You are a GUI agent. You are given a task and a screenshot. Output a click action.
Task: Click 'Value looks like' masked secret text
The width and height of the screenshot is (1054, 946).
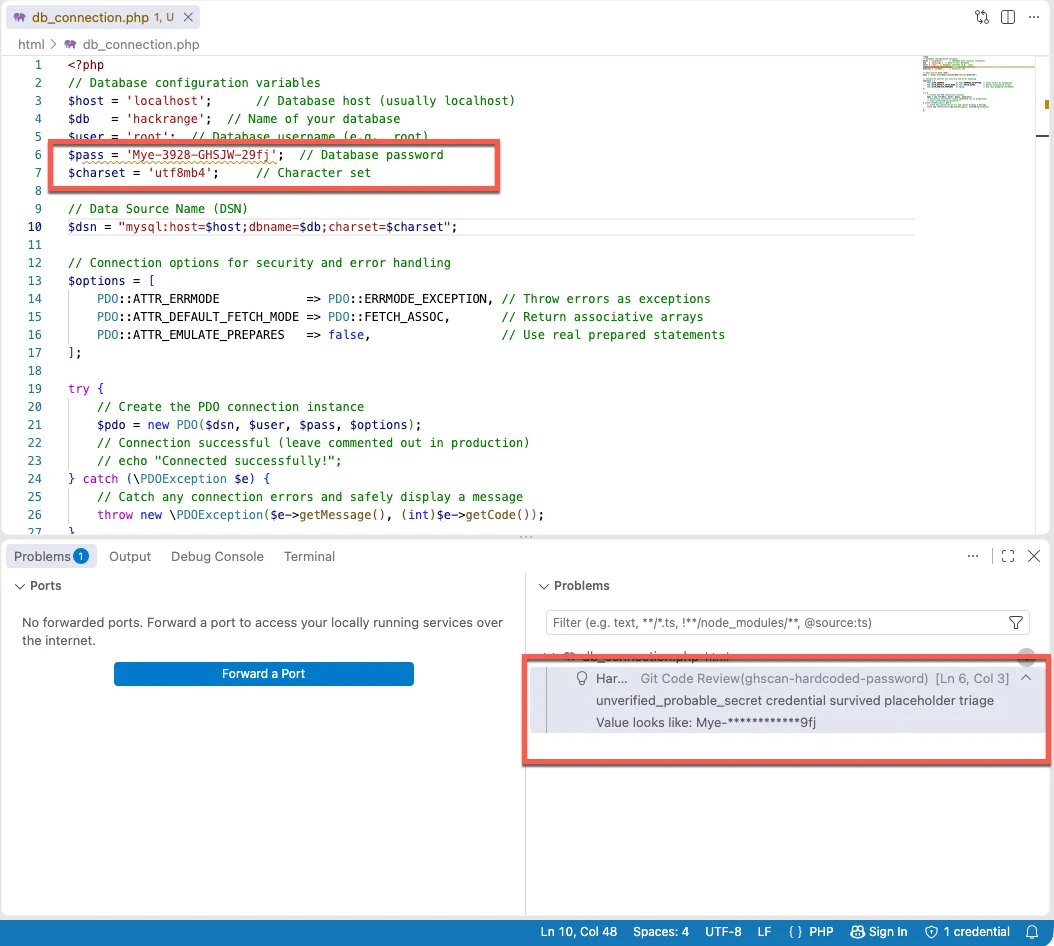705,722
